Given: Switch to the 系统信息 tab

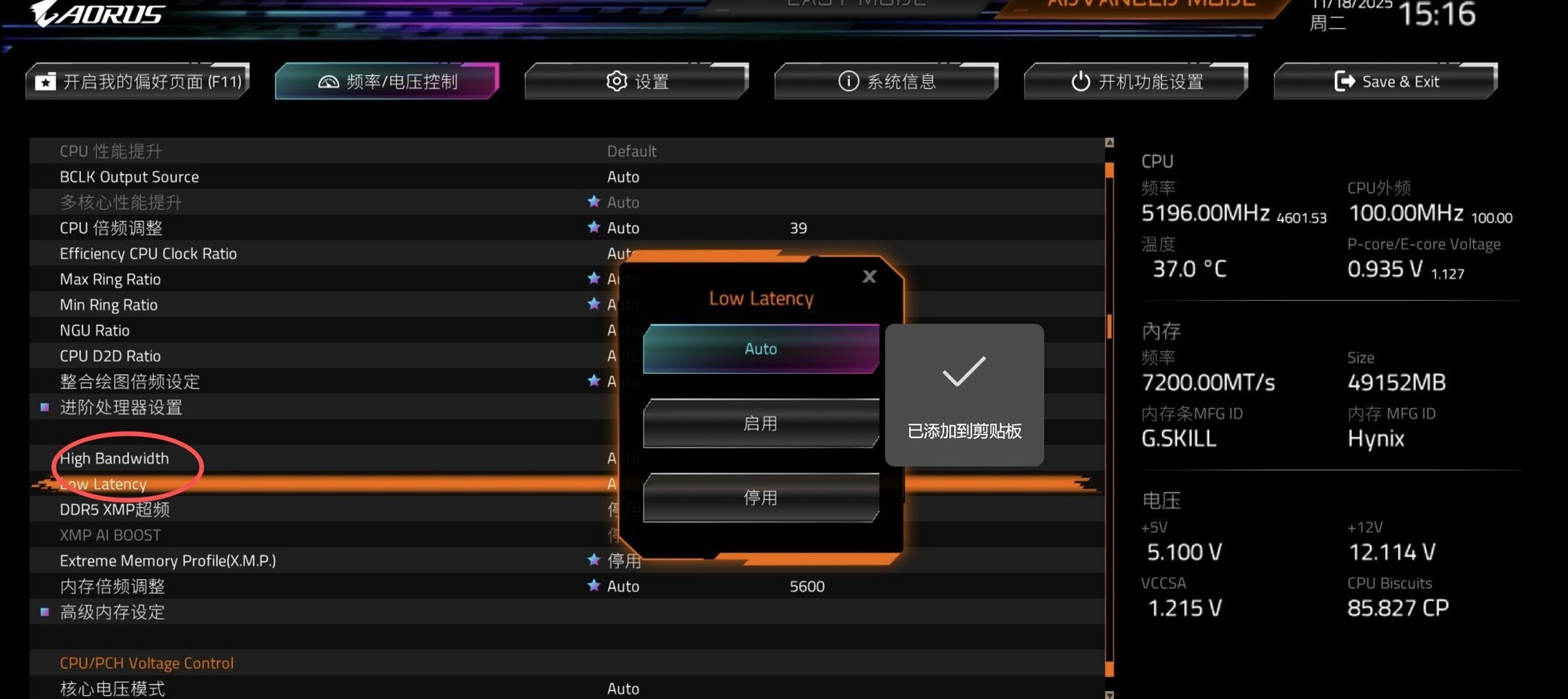Looking at the screenshot, I should 886,81.
